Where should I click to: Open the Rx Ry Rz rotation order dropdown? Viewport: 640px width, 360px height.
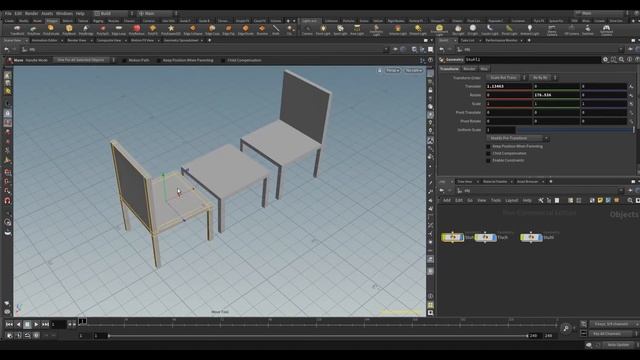pos(543,78)
